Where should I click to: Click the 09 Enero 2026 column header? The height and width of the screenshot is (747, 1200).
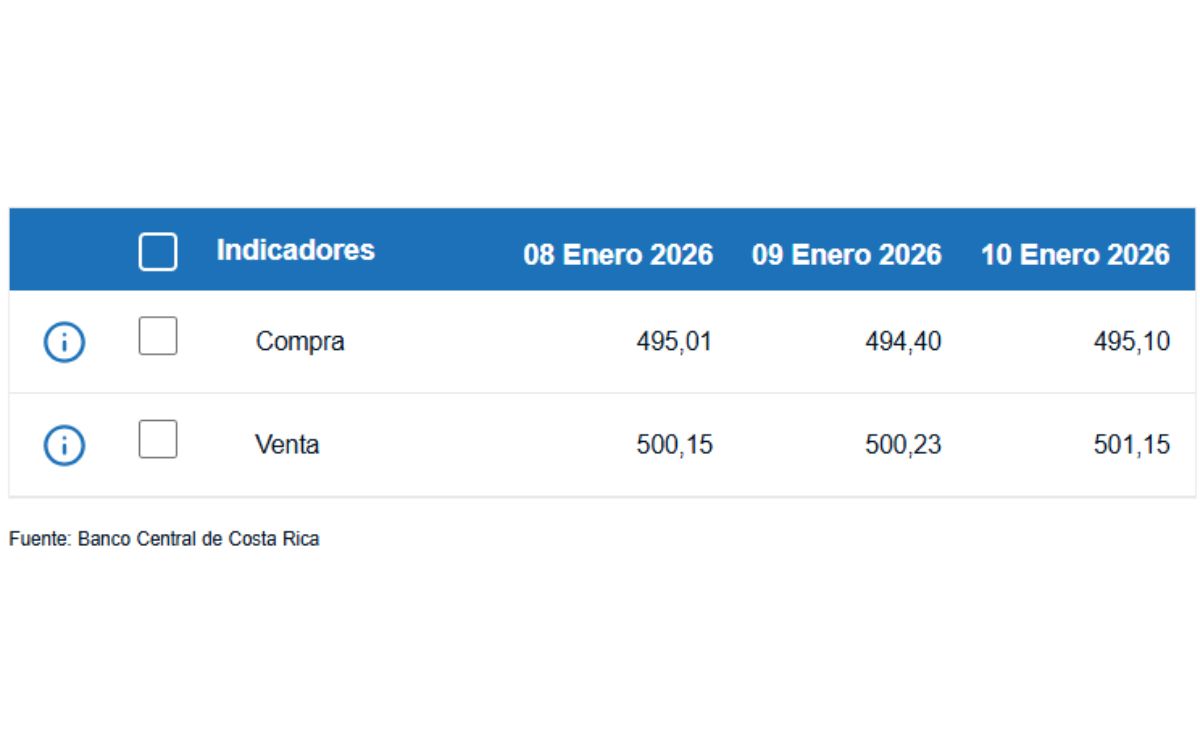tap(847, 255)
